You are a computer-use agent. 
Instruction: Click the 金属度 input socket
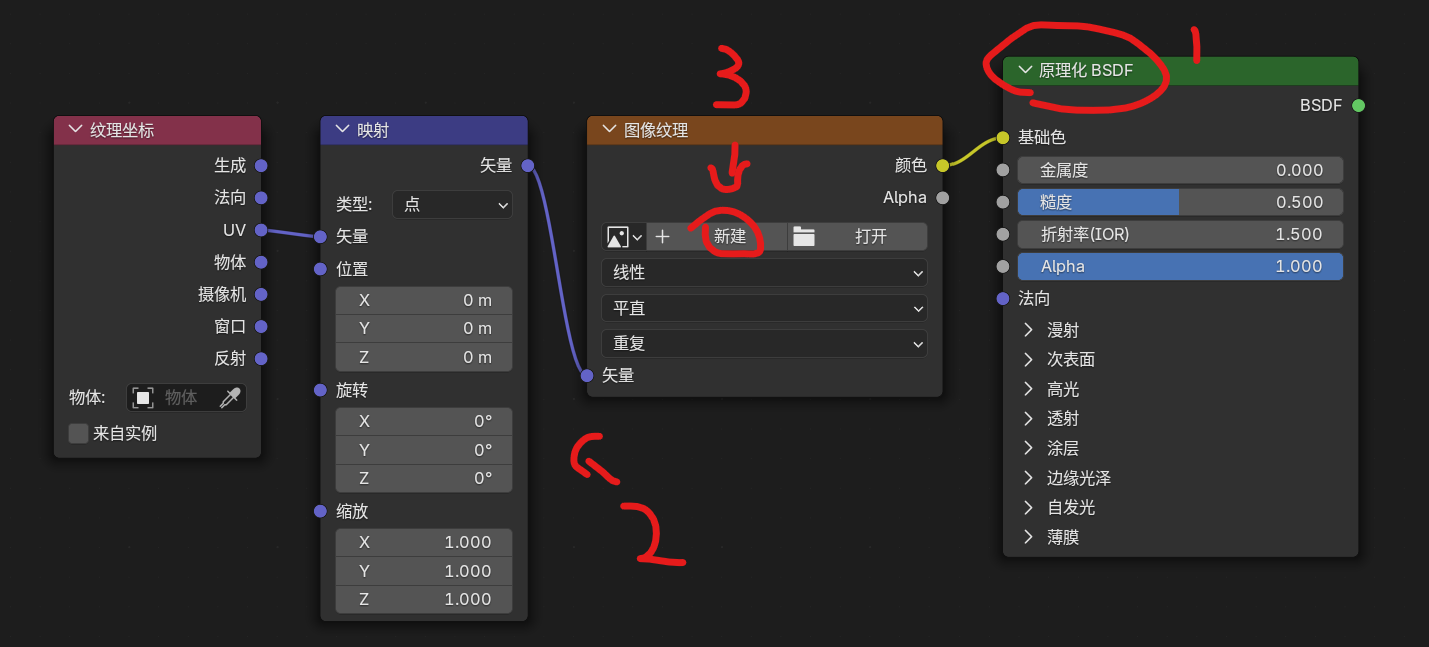[1003, 170]
